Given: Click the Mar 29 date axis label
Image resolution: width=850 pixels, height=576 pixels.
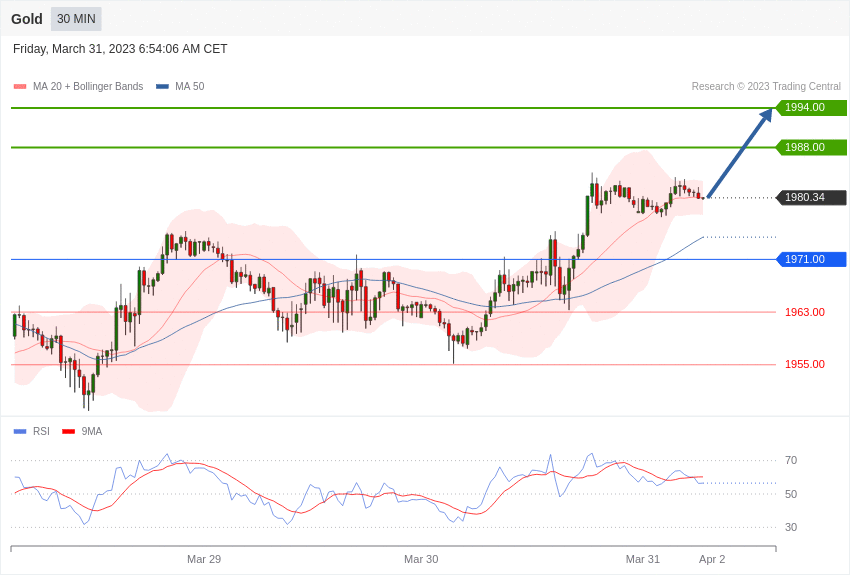Looking at the screenshot, I should click(x=204, y=559).
